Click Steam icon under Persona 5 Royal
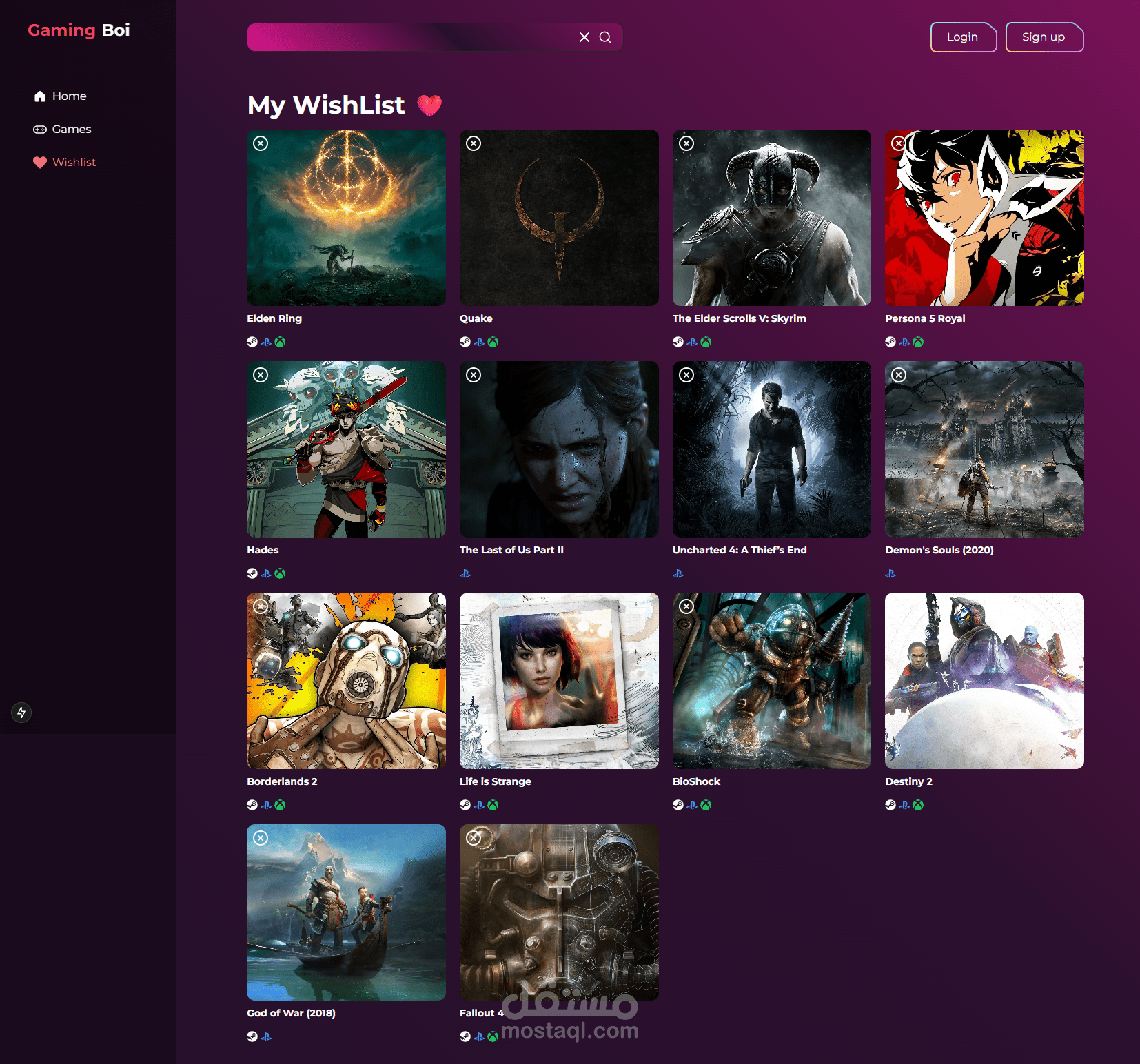This screenshot has height=1064, width=1140. [x=890, y=342]
